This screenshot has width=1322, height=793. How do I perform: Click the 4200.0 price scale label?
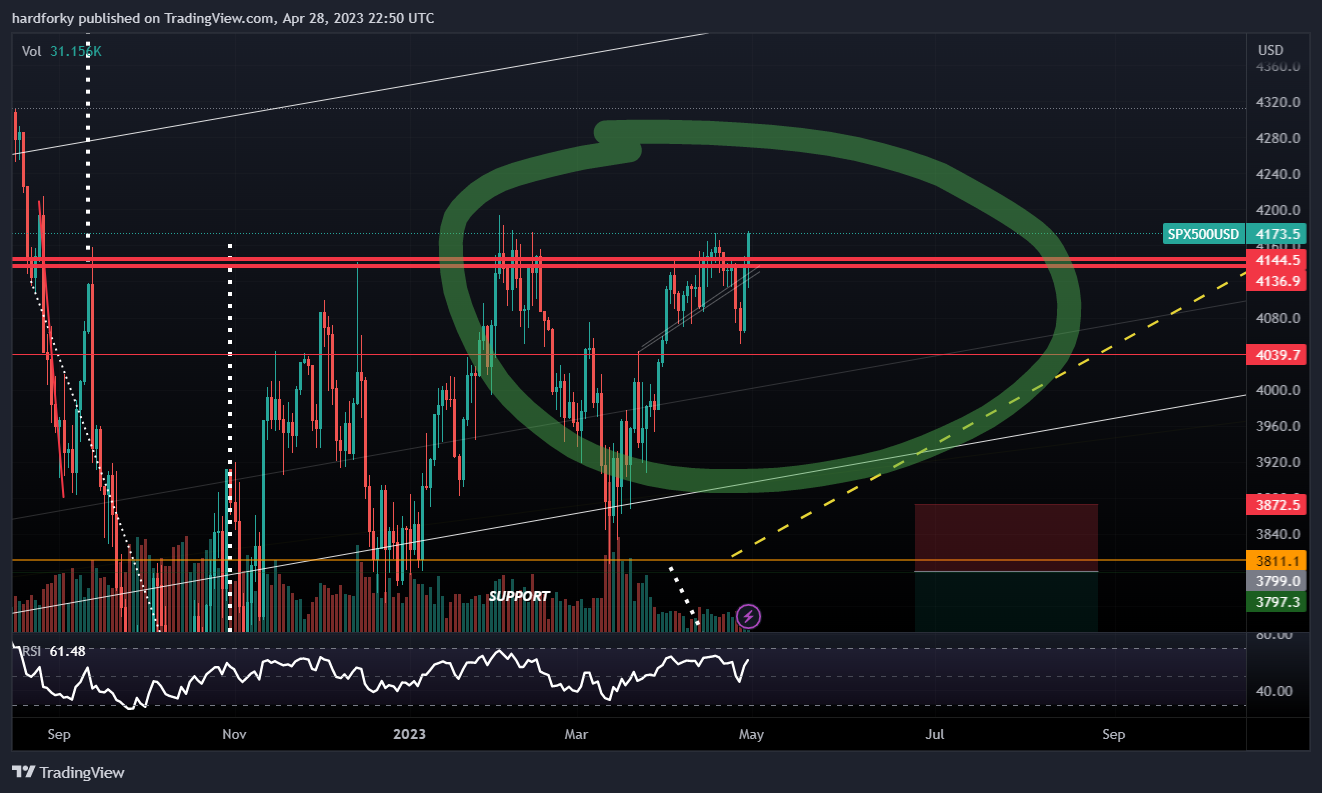[1278, 210]
